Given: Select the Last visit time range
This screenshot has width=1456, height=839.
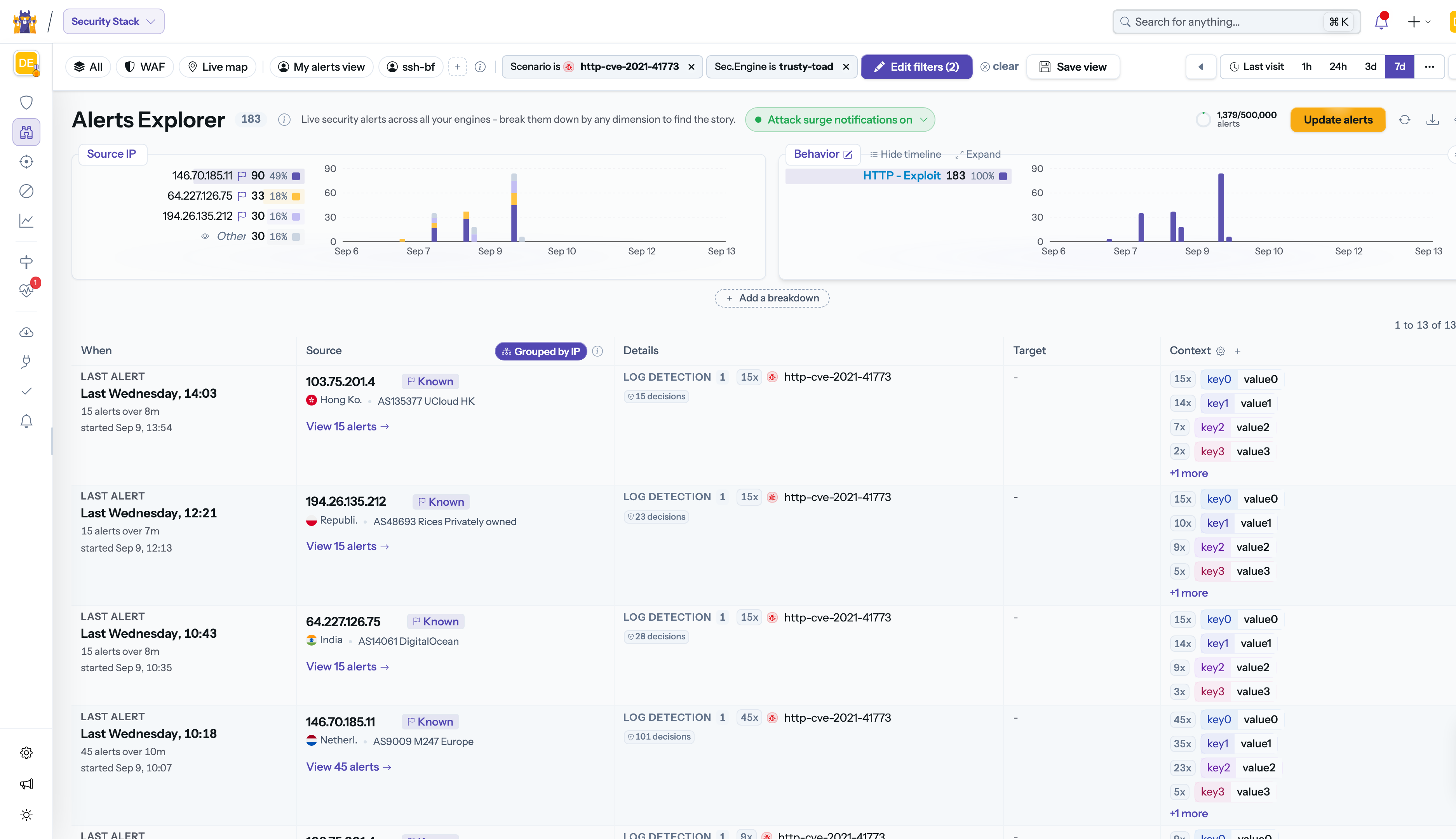Looking at the screenshot, I should [x=1257, y=67].
